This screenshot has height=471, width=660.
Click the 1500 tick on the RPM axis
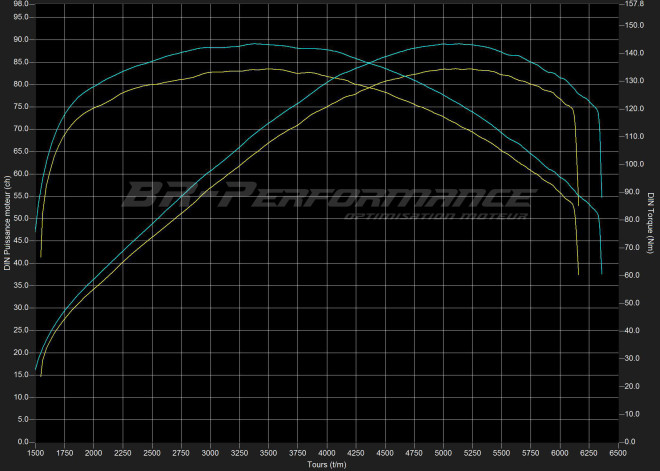(36, 453)
